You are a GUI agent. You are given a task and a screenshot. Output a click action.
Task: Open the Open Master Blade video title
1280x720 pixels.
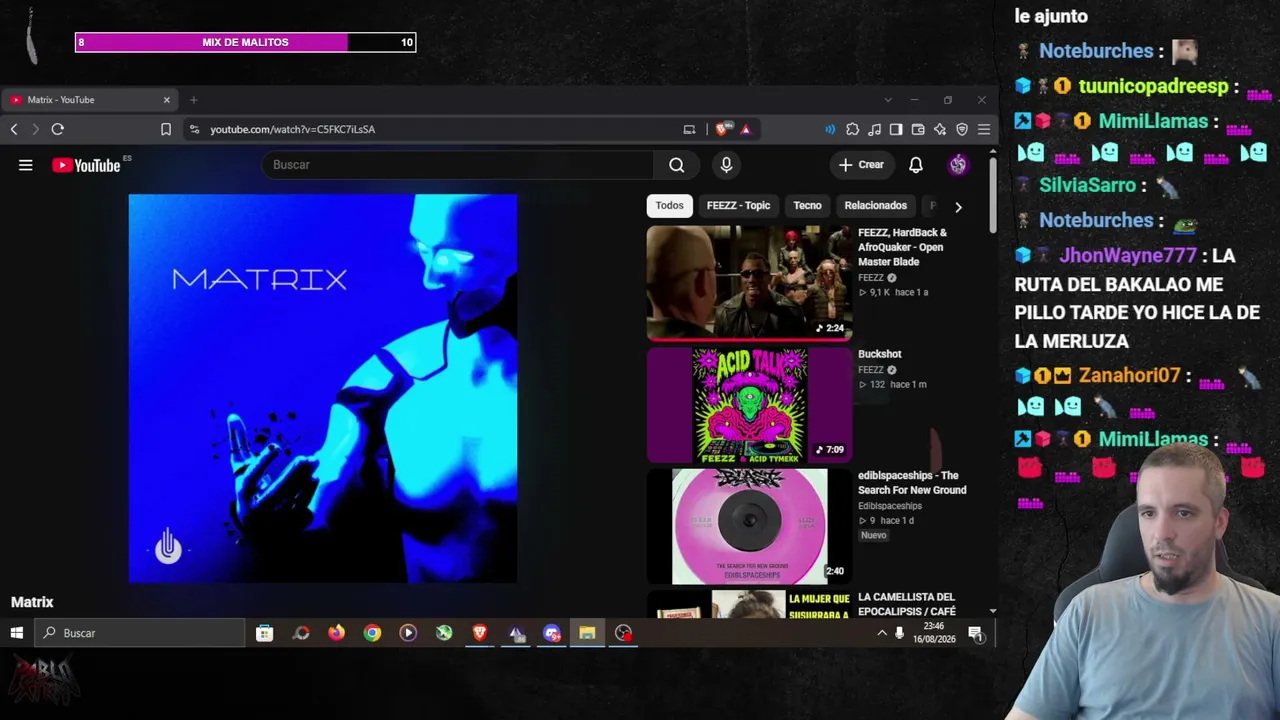(x=902, y=247)
